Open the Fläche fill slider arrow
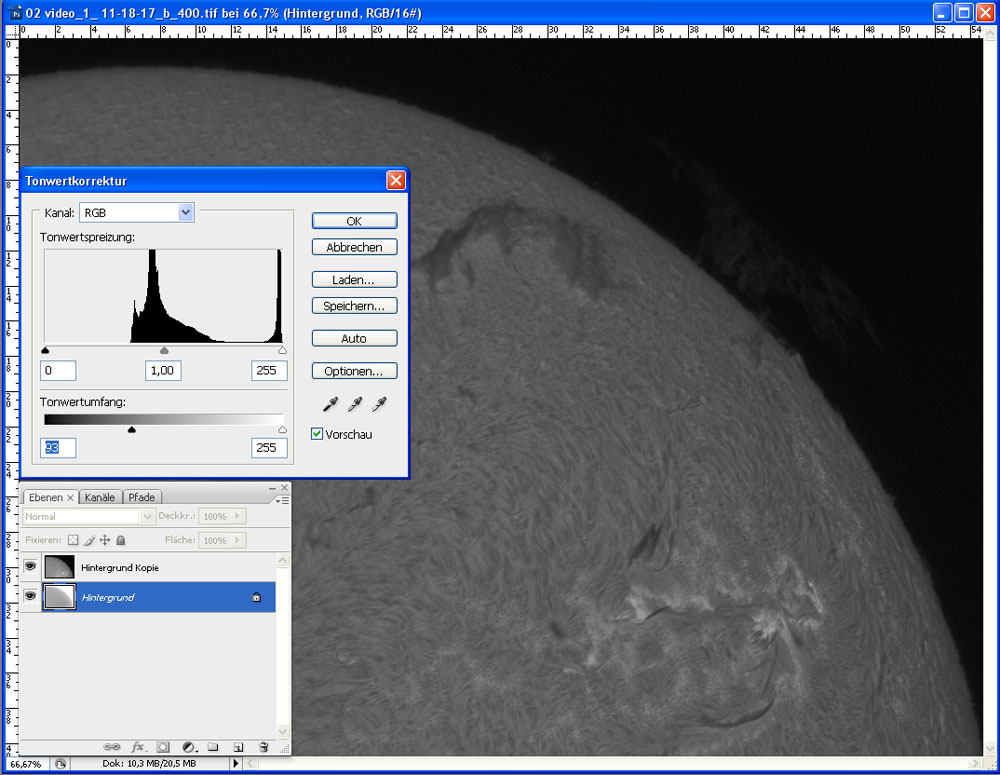Viewport: 1000px width, 775px height. pos(237,540)
